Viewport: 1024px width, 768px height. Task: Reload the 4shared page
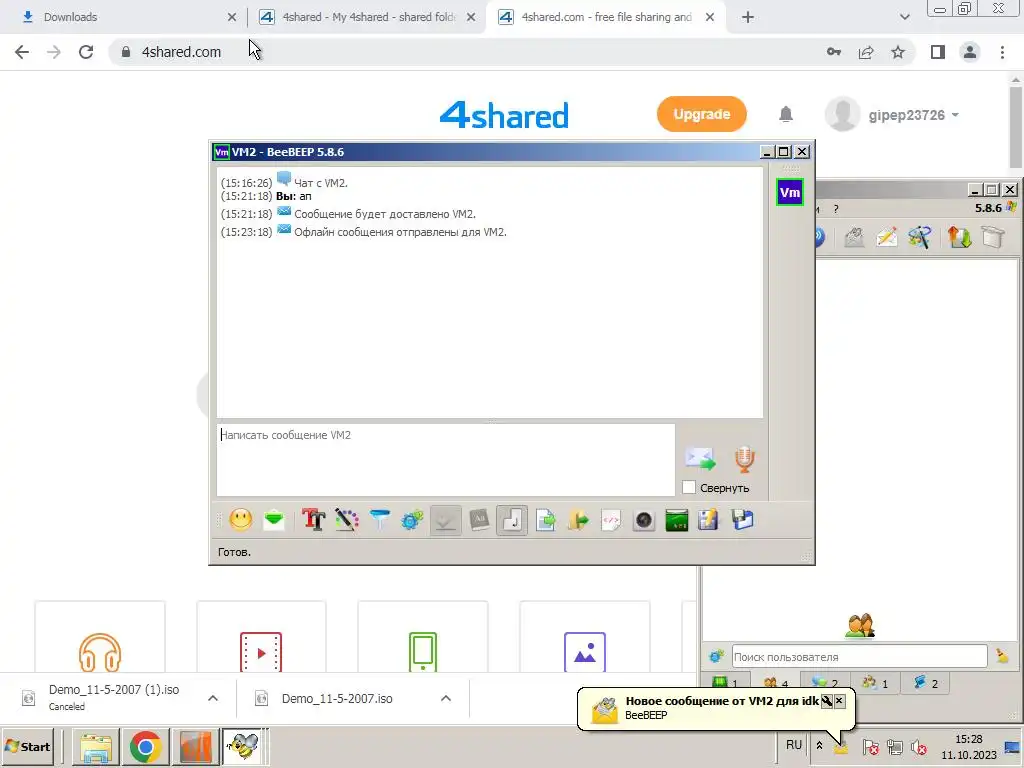[86, 52]
